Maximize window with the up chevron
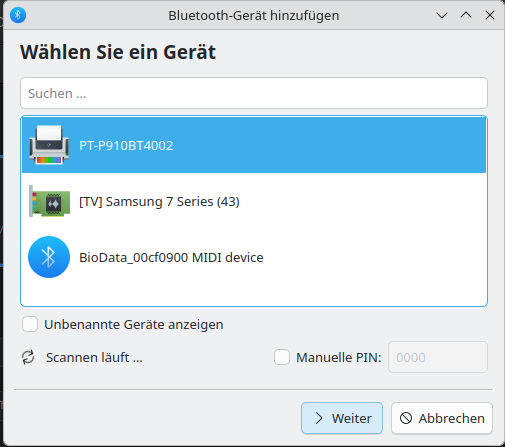Image resolution: width=505 pixels, height=447 pixels. [466, 15]
